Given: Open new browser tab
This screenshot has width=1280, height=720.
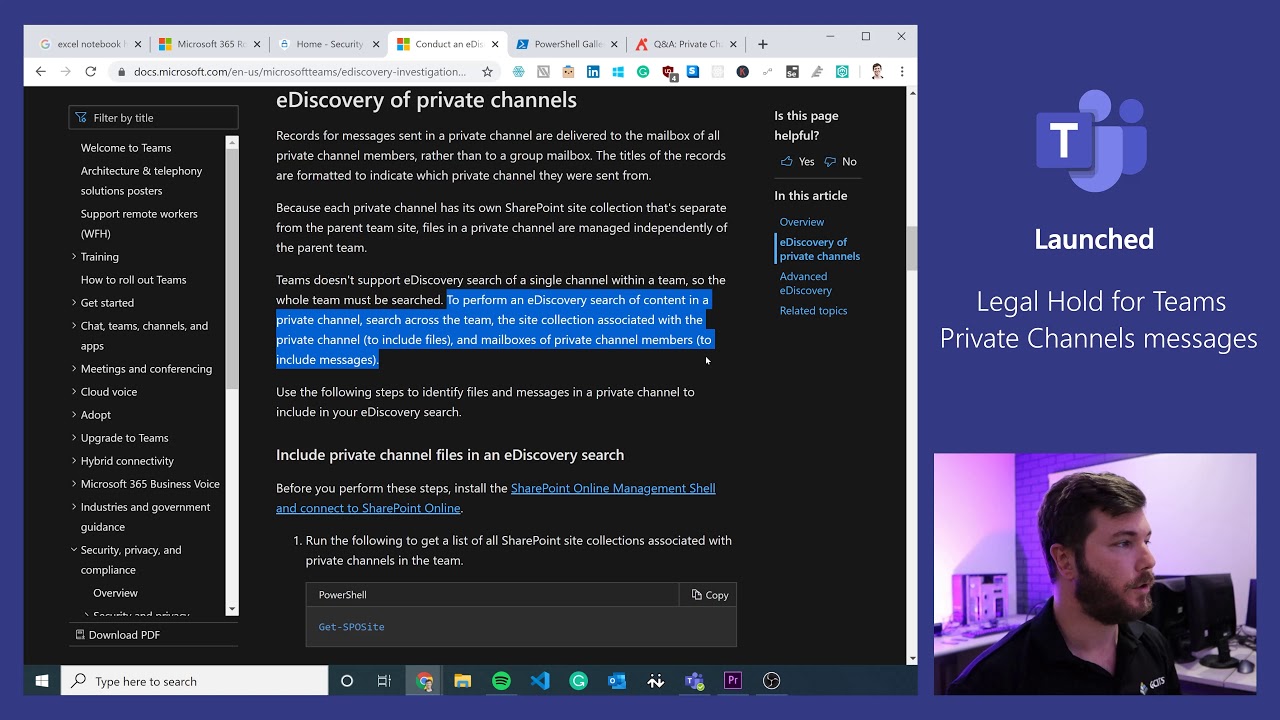Looking at the screenshot, I should [x=763, y=44].
